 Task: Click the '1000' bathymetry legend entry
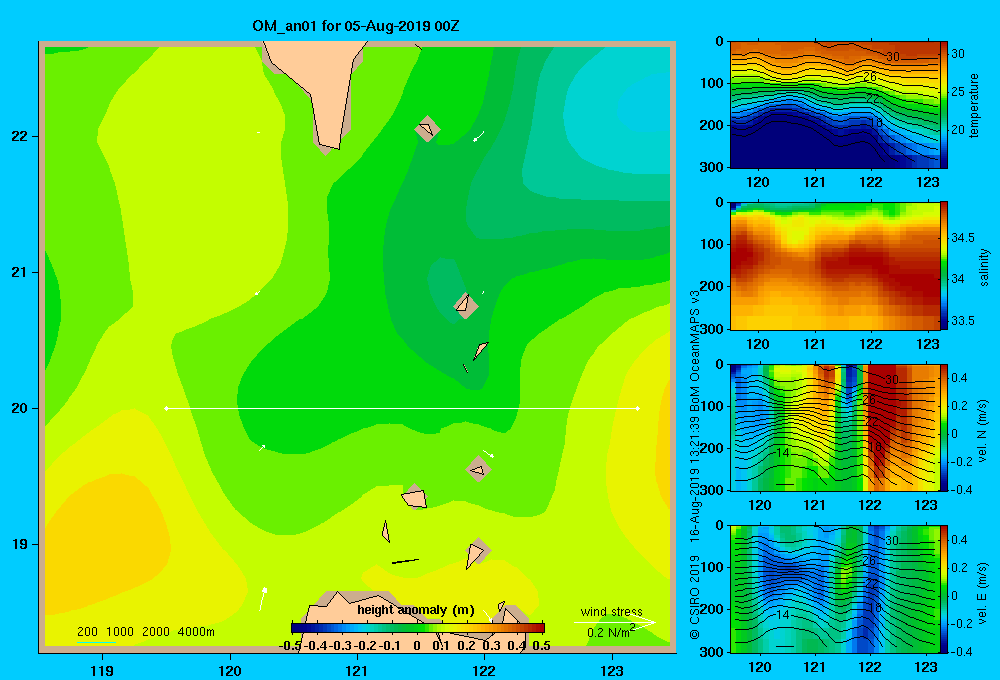(120, 632)
